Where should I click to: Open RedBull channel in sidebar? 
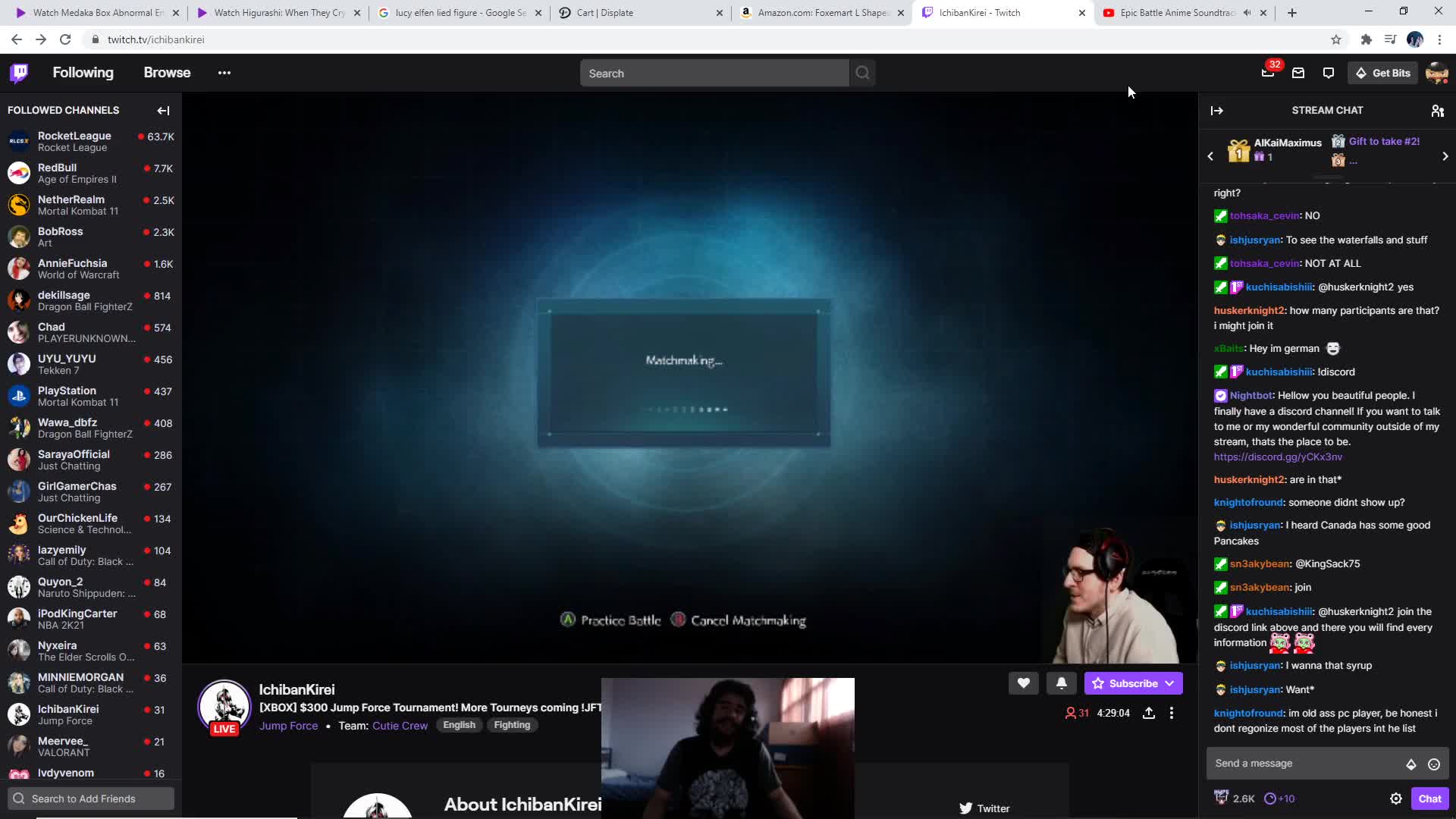coord(91,174)
